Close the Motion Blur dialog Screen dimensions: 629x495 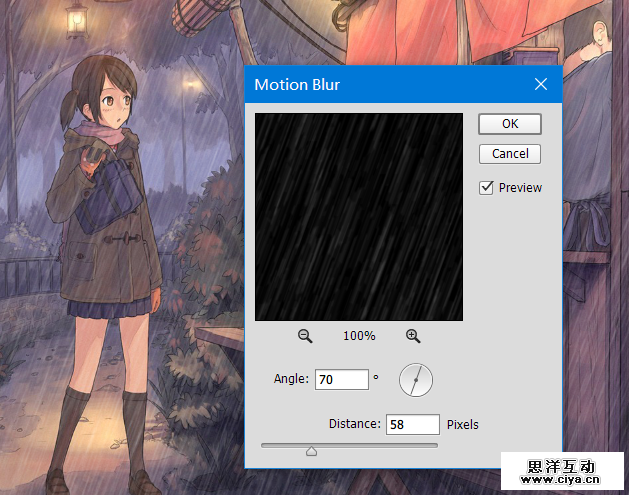(x=541, y=85)
